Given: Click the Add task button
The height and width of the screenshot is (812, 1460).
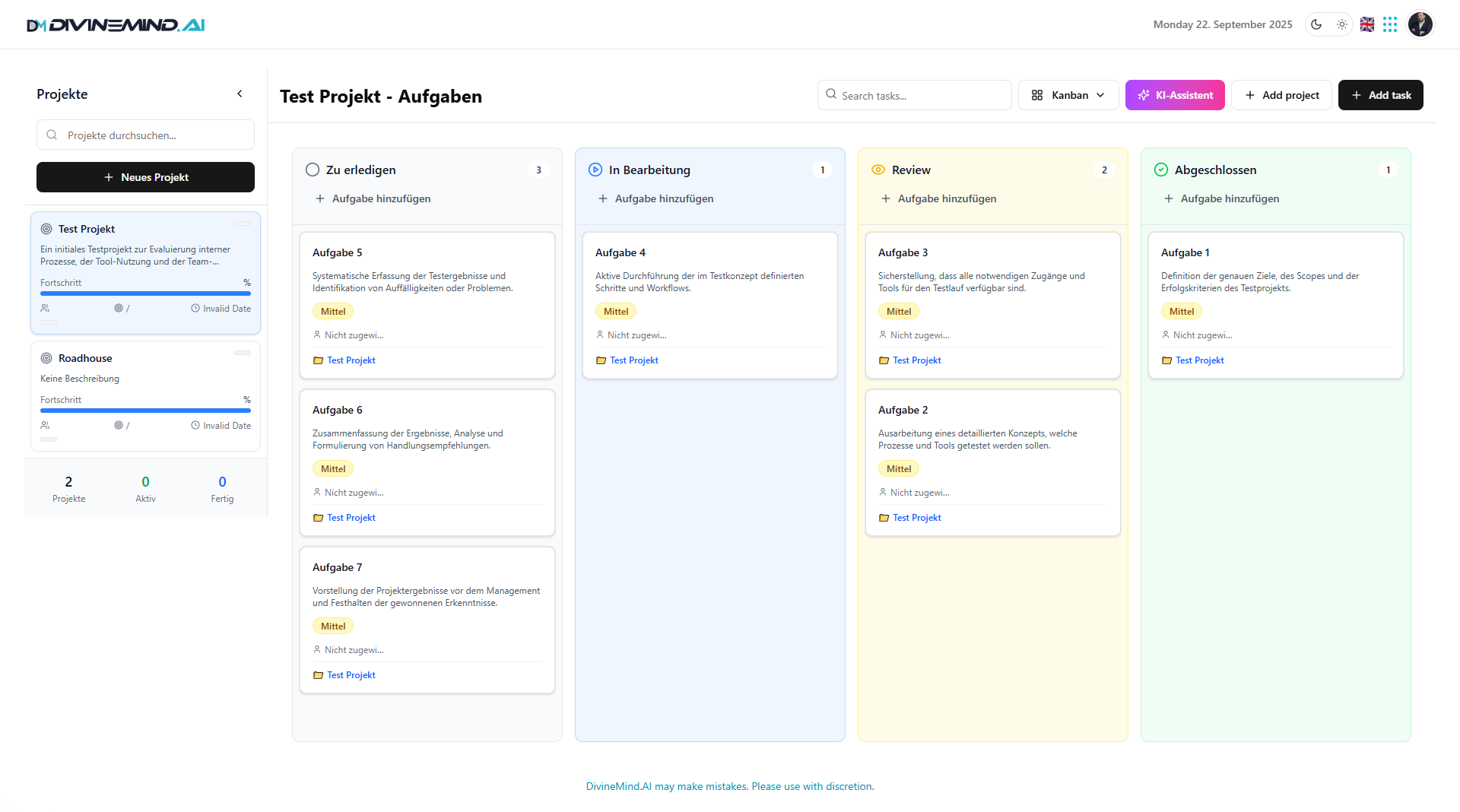Looking at the screenshot, I should click(x=1380, y=95).
